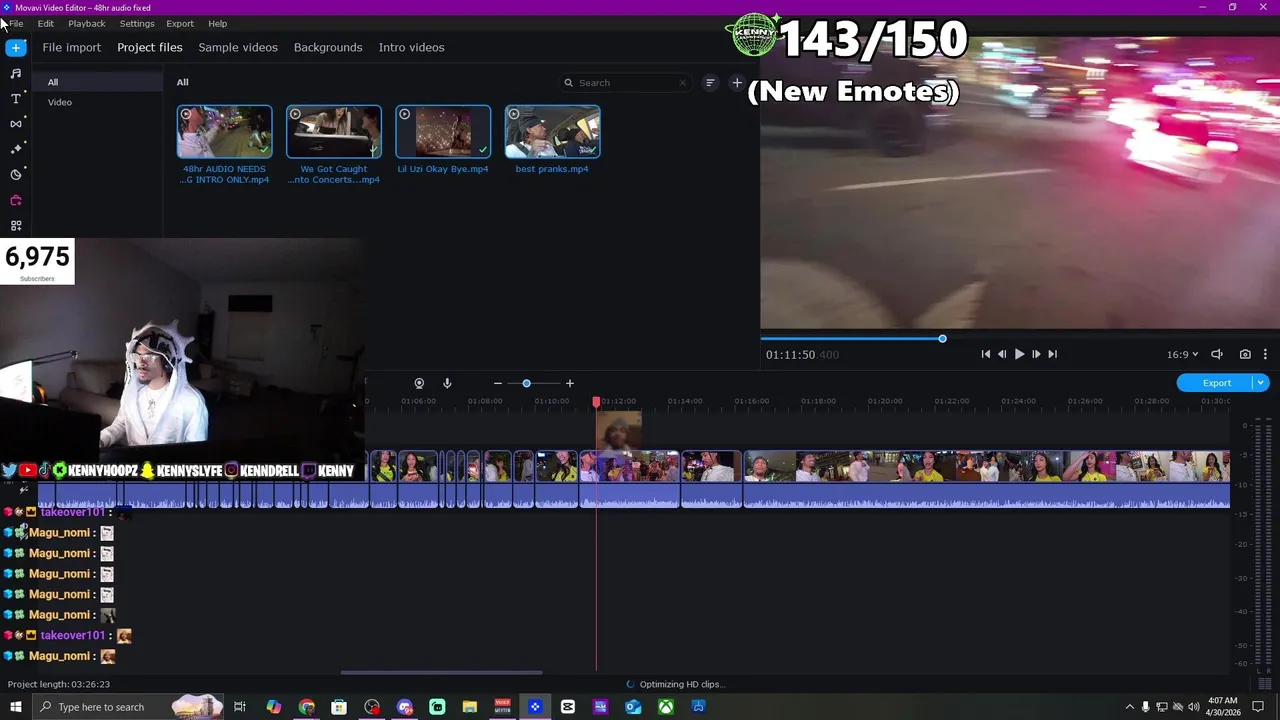Zoom in timeline with plus icon
Screen dimensions: 1280x720
(x=570, y=383)
